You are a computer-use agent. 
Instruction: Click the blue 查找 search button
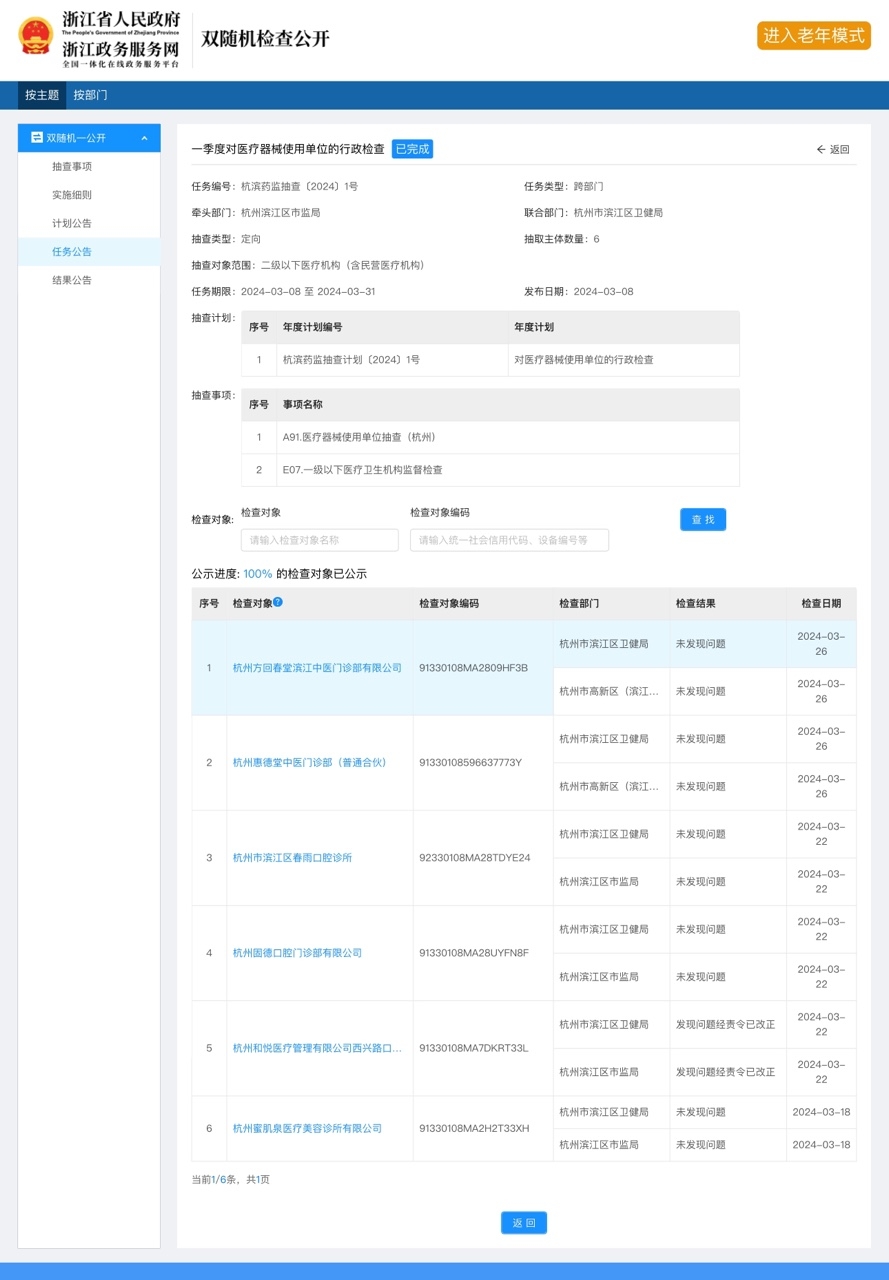[703, 520]
